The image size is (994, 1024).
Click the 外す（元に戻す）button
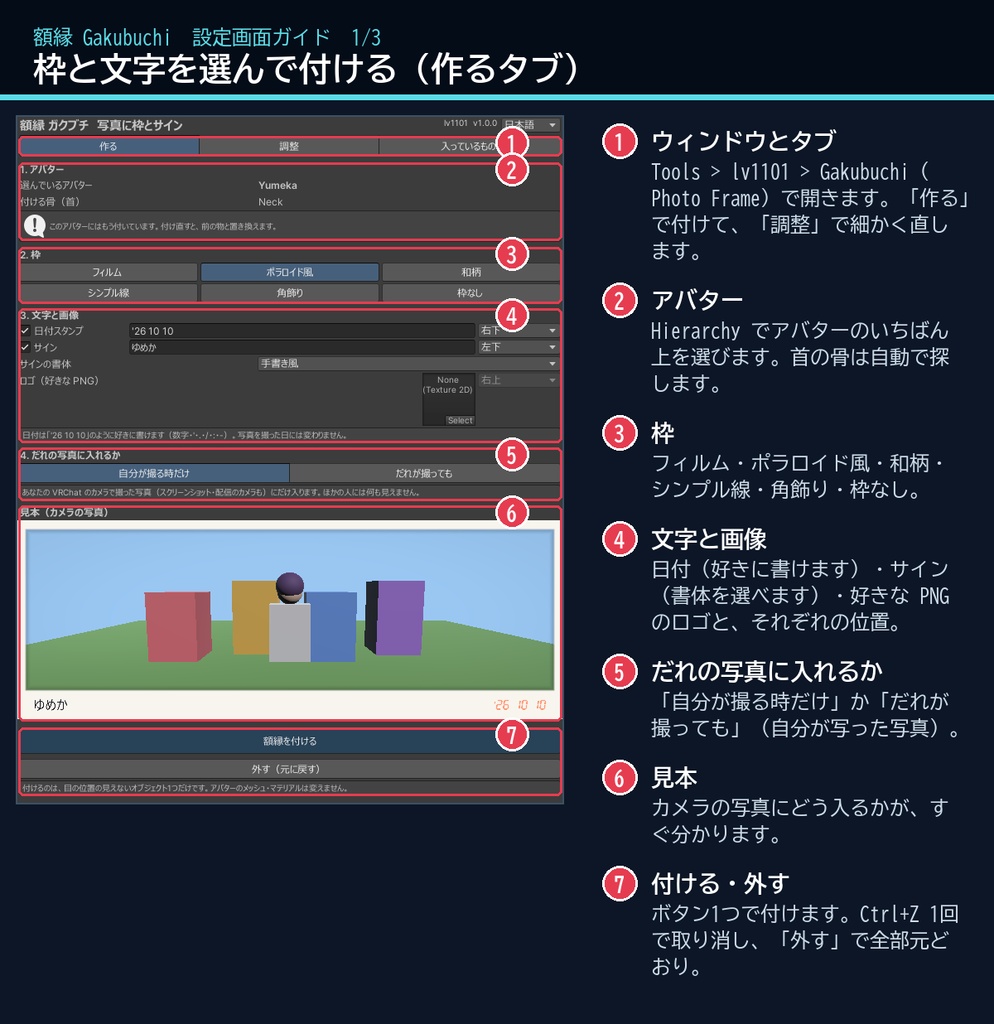pyautogui.click(x=289, y=769)
